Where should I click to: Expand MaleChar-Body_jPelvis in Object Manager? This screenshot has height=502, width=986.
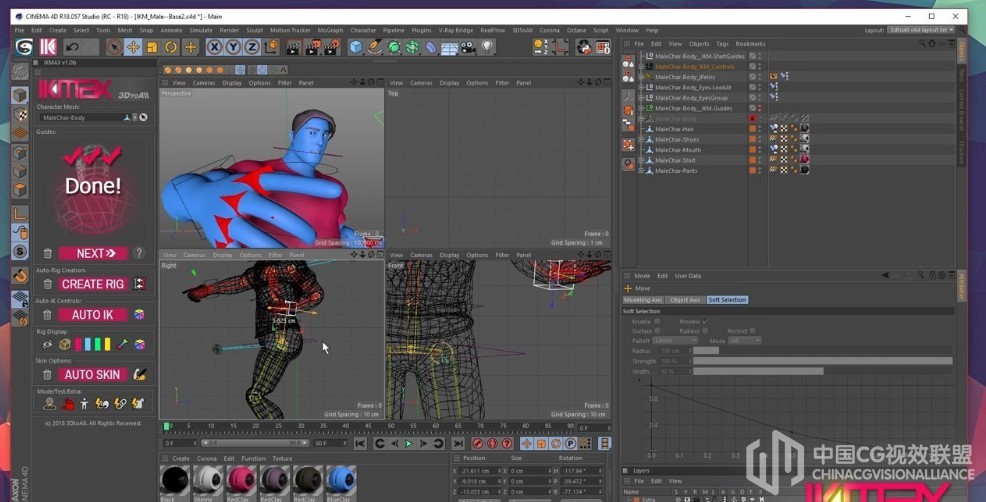(641, 77)
